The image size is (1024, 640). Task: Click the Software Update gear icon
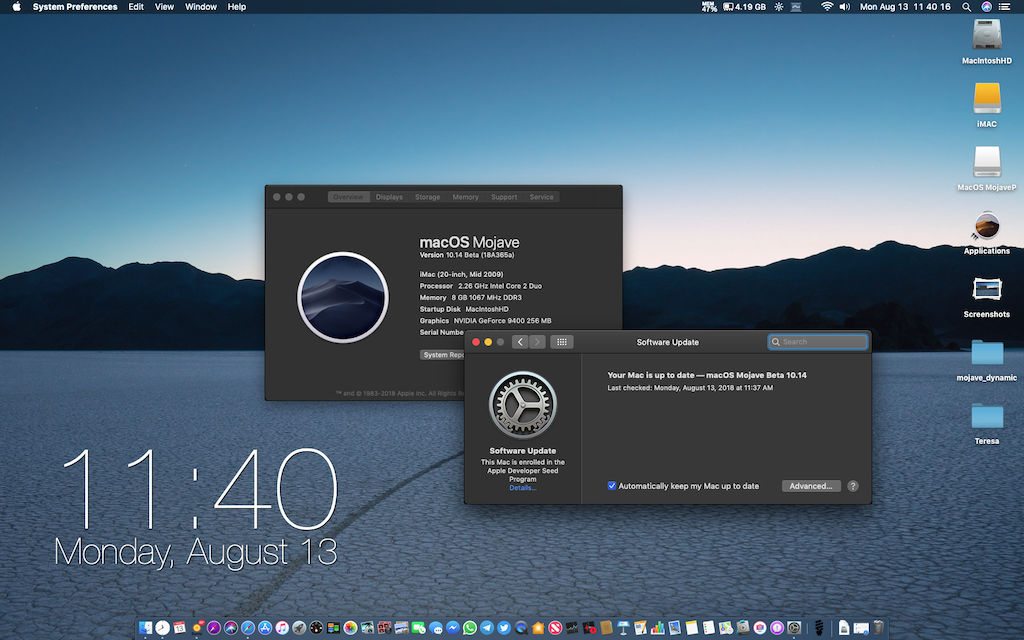(522, 405)
